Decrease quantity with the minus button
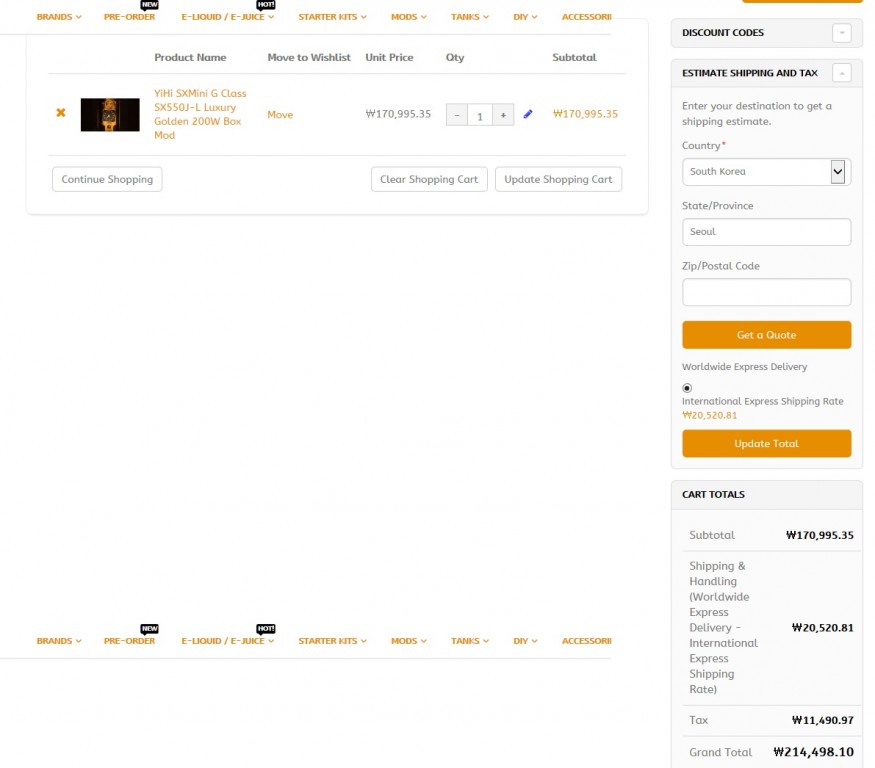Image resolution: width=875 pixels, height=768 pixels. pyautogui.click(x=457, y=115)
